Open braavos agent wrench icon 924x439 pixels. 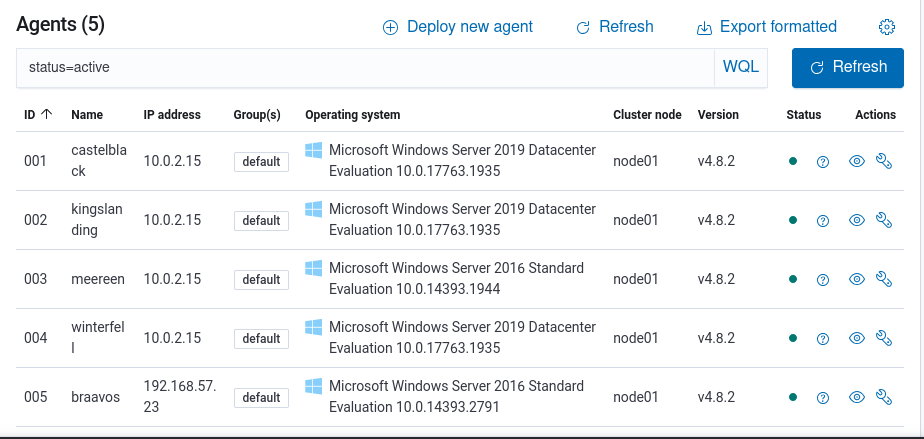click(883, 397)
